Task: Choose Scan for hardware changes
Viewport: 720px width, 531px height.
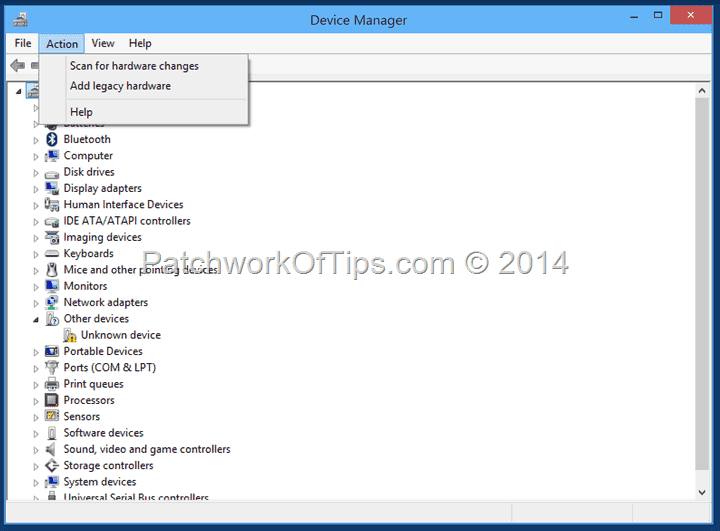Action: pyautogui.click(x=134, y=66)
